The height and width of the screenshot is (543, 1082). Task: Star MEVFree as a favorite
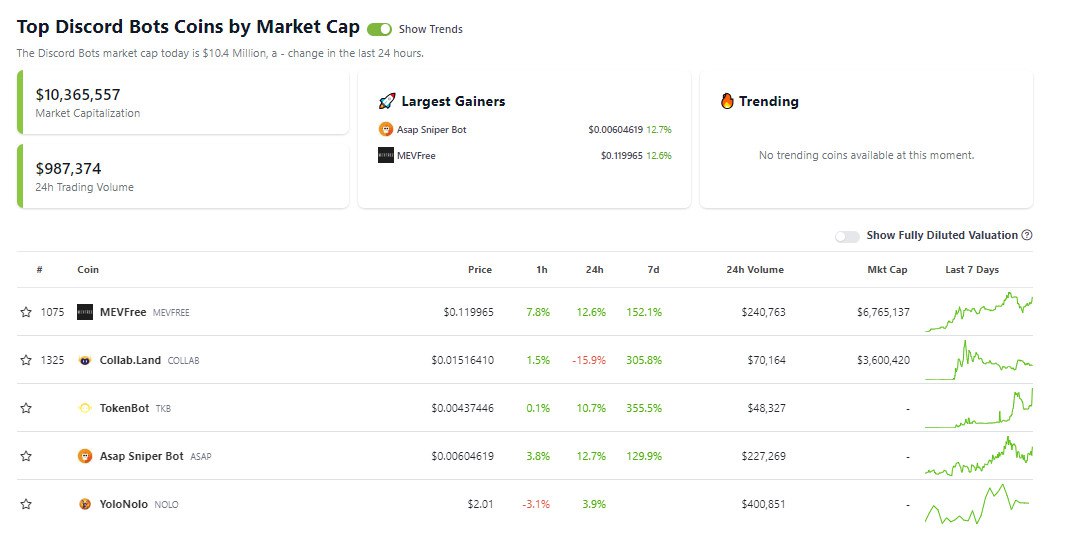(x=26, y=312)
